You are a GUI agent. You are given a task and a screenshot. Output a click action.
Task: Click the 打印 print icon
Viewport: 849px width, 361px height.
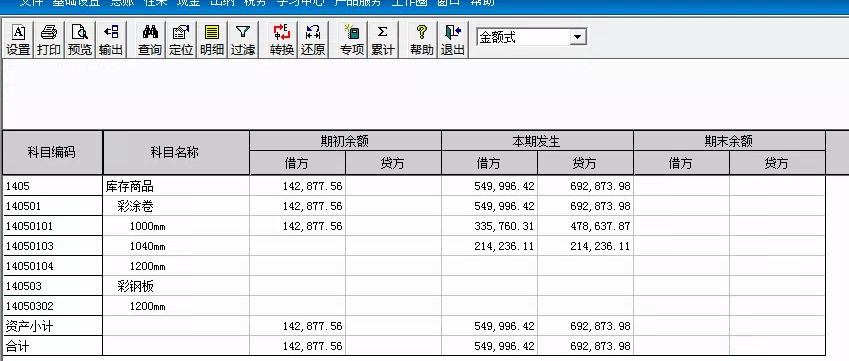click(49, 40)
